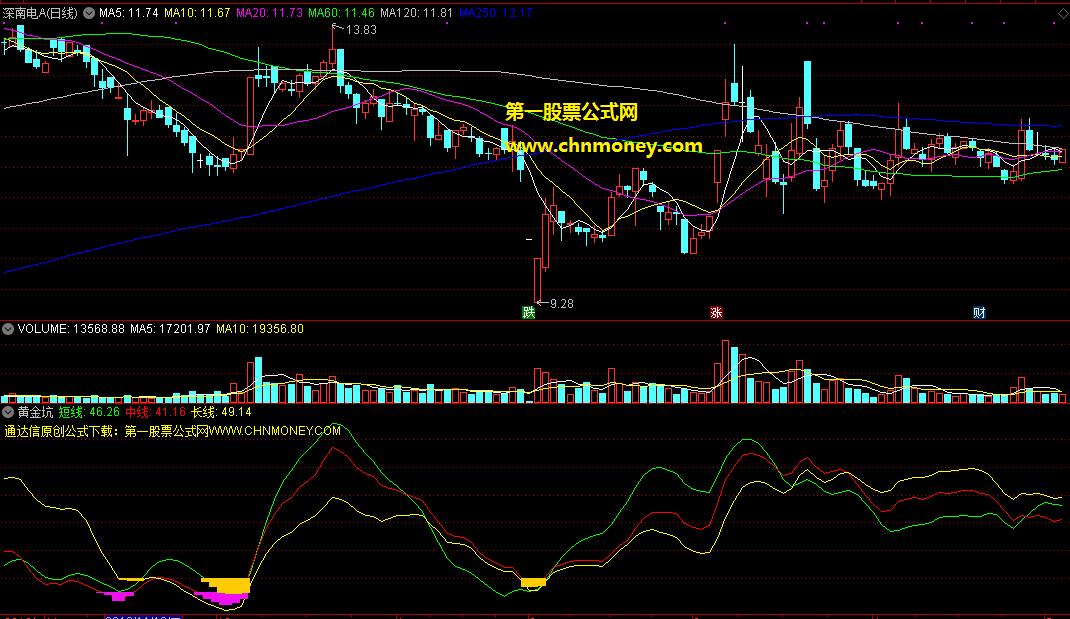This screenshot has width=1070, height=619.
Task: Click the blue 财 financial marker
Action: point(979,313)
